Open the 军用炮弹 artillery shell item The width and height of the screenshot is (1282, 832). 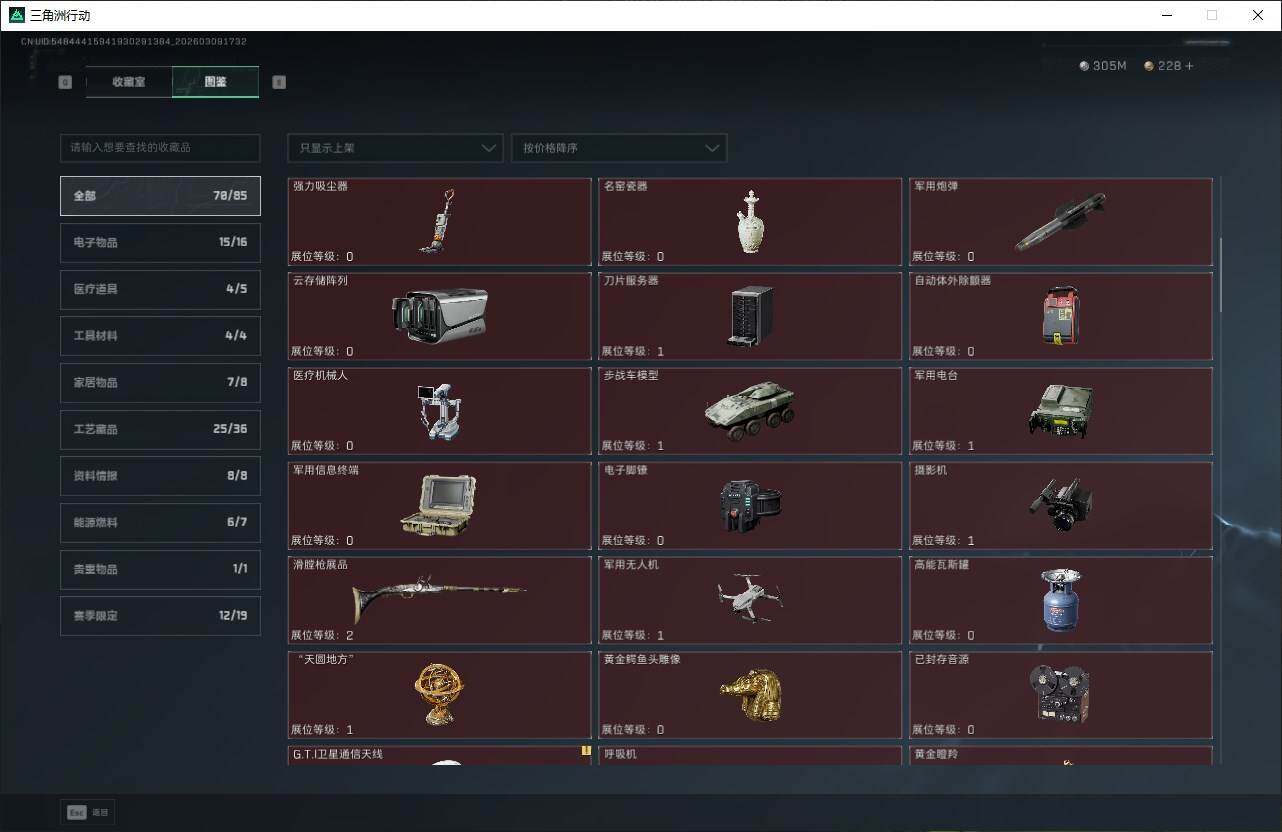[1060, 222]
